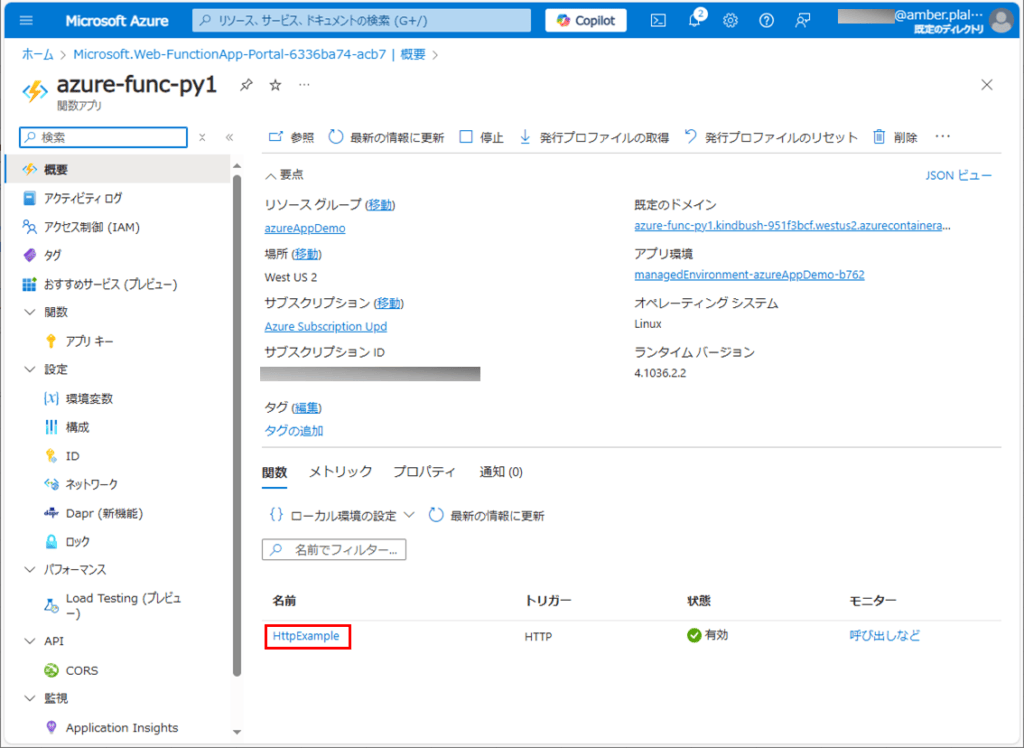The height and width of the screenshot is (748, 1024).
Task: Switch to the プロパティ tab
Action: click(424, 472)
